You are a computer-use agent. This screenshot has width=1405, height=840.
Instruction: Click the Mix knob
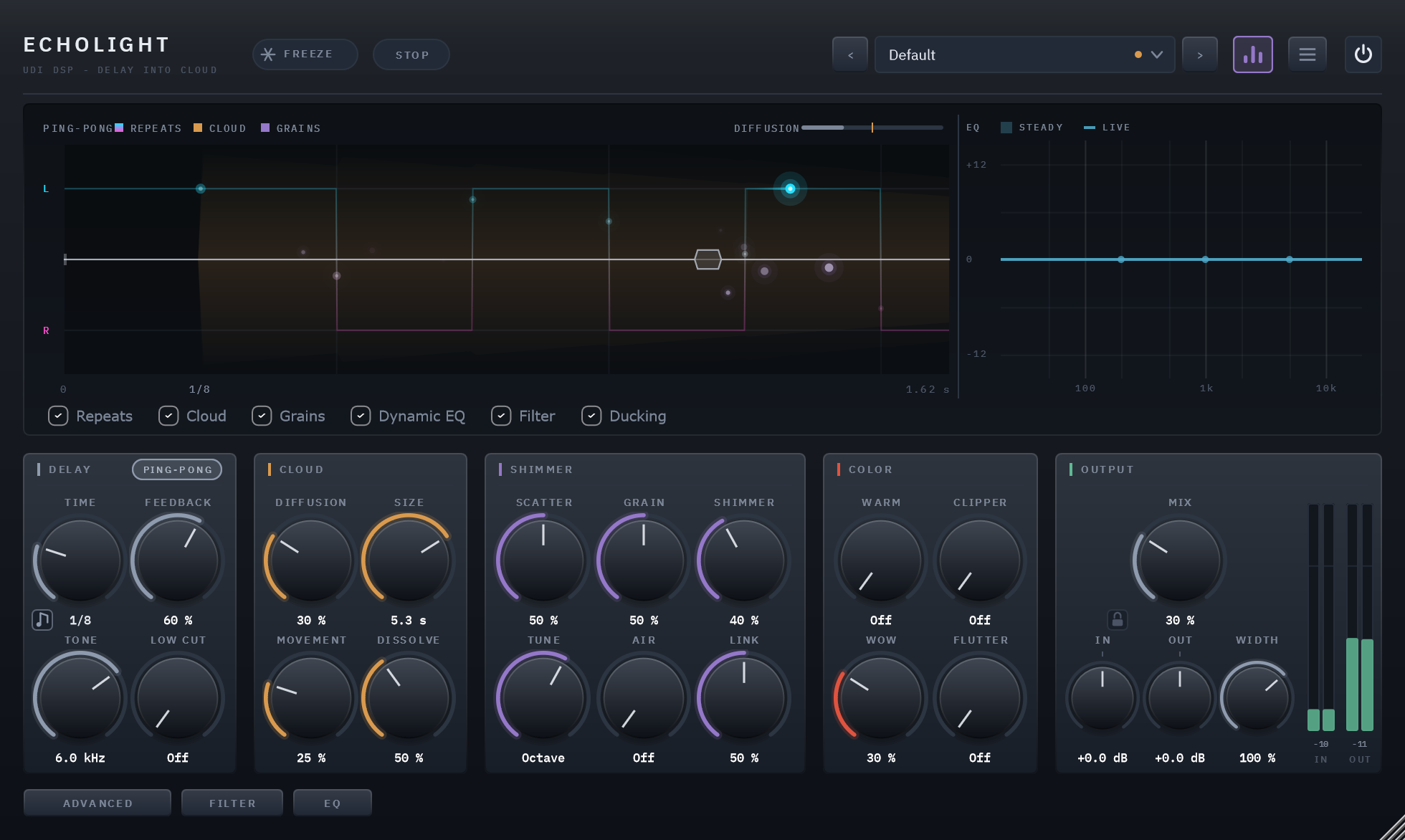1180,560
